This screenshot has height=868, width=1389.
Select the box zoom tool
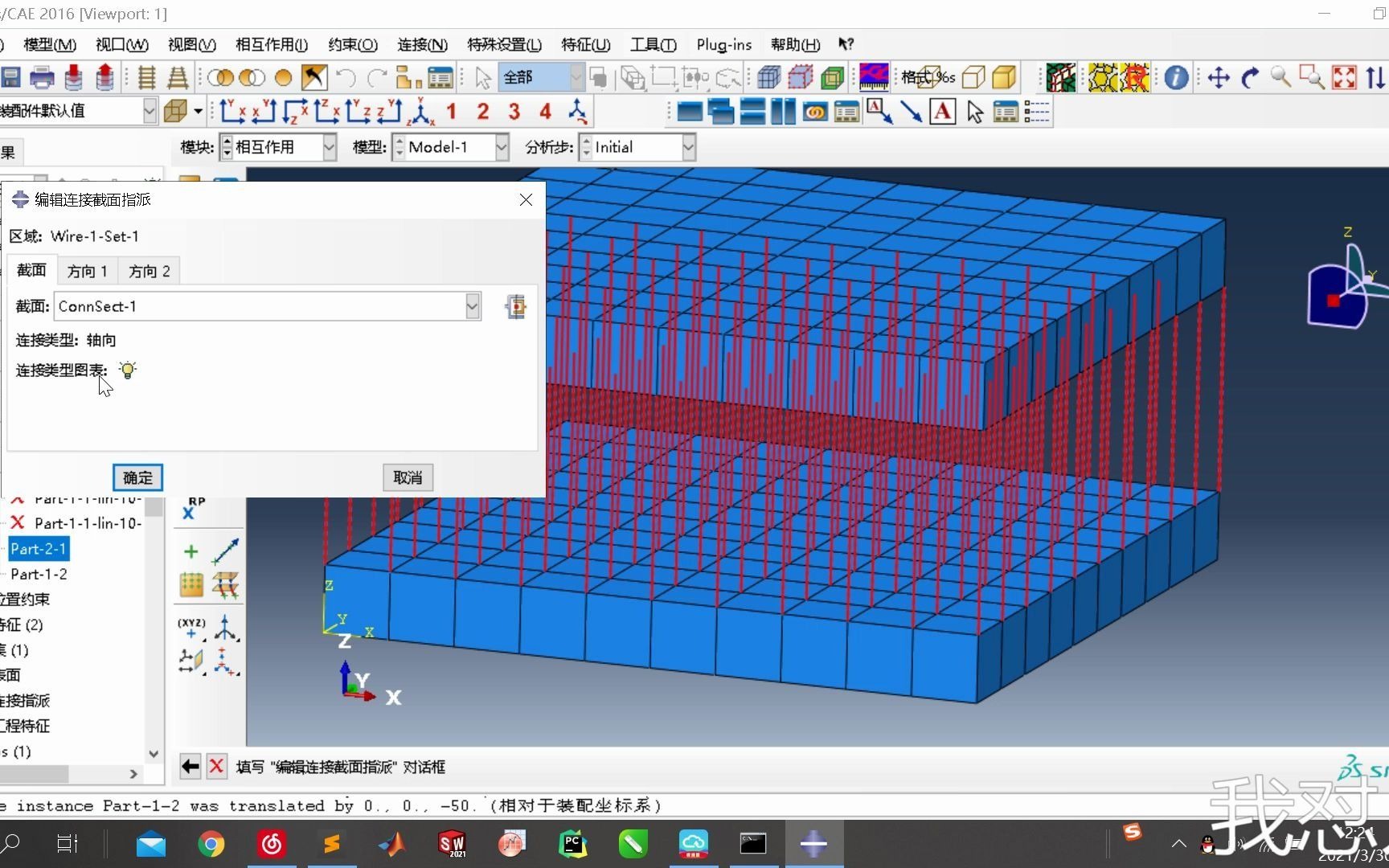coord(1312,77)
